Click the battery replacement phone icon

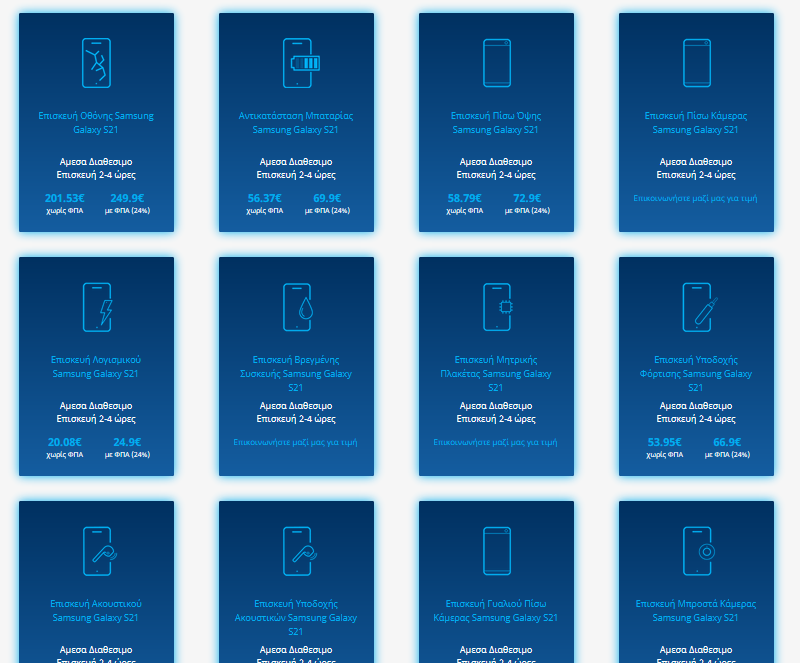coord(301,63)
